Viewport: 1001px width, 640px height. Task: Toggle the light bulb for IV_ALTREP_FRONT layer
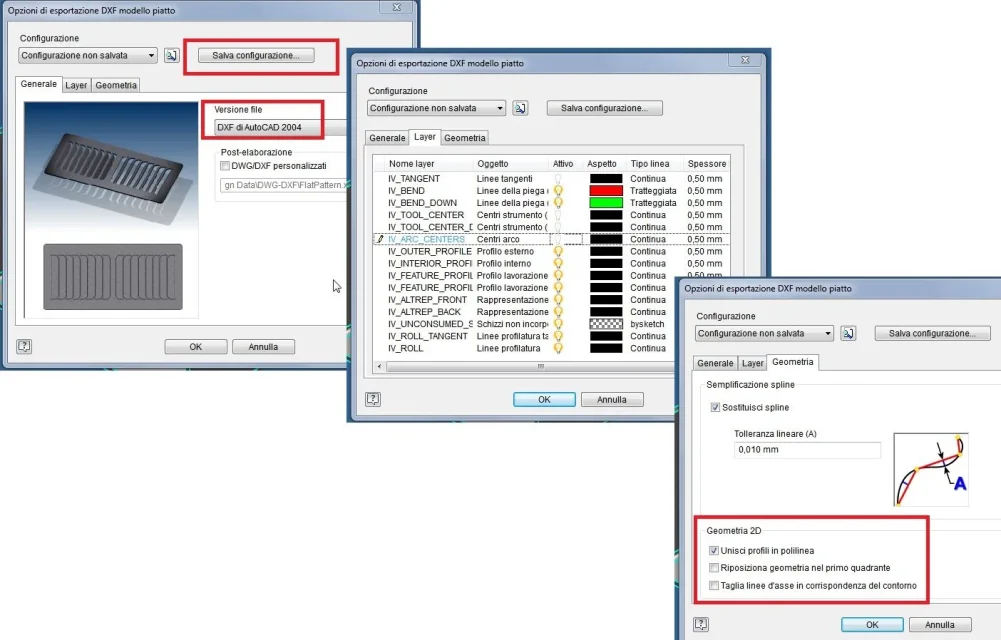click(558, 300)
